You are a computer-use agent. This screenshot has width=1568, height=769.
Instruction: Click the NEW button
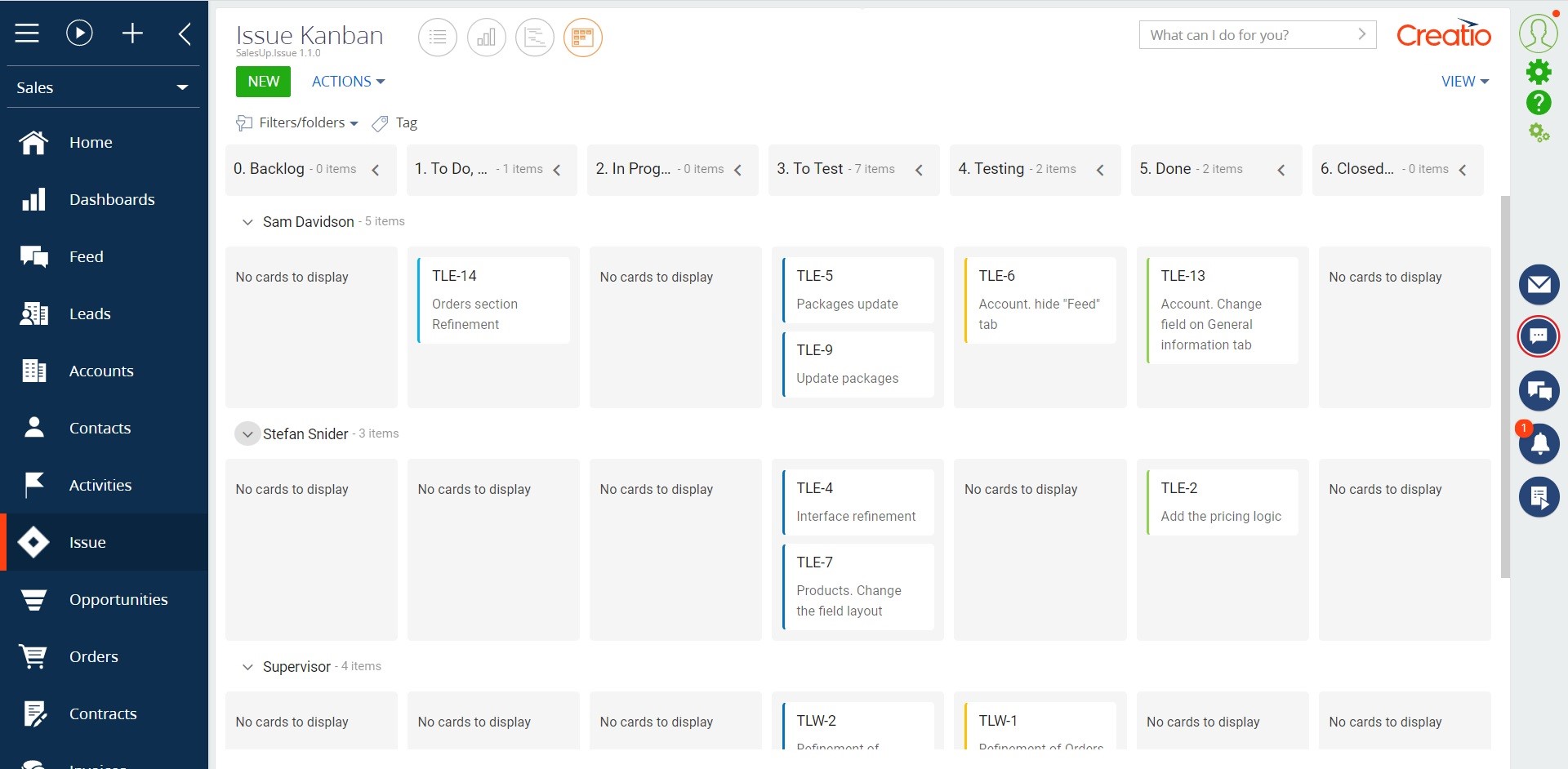pos(262,81)
